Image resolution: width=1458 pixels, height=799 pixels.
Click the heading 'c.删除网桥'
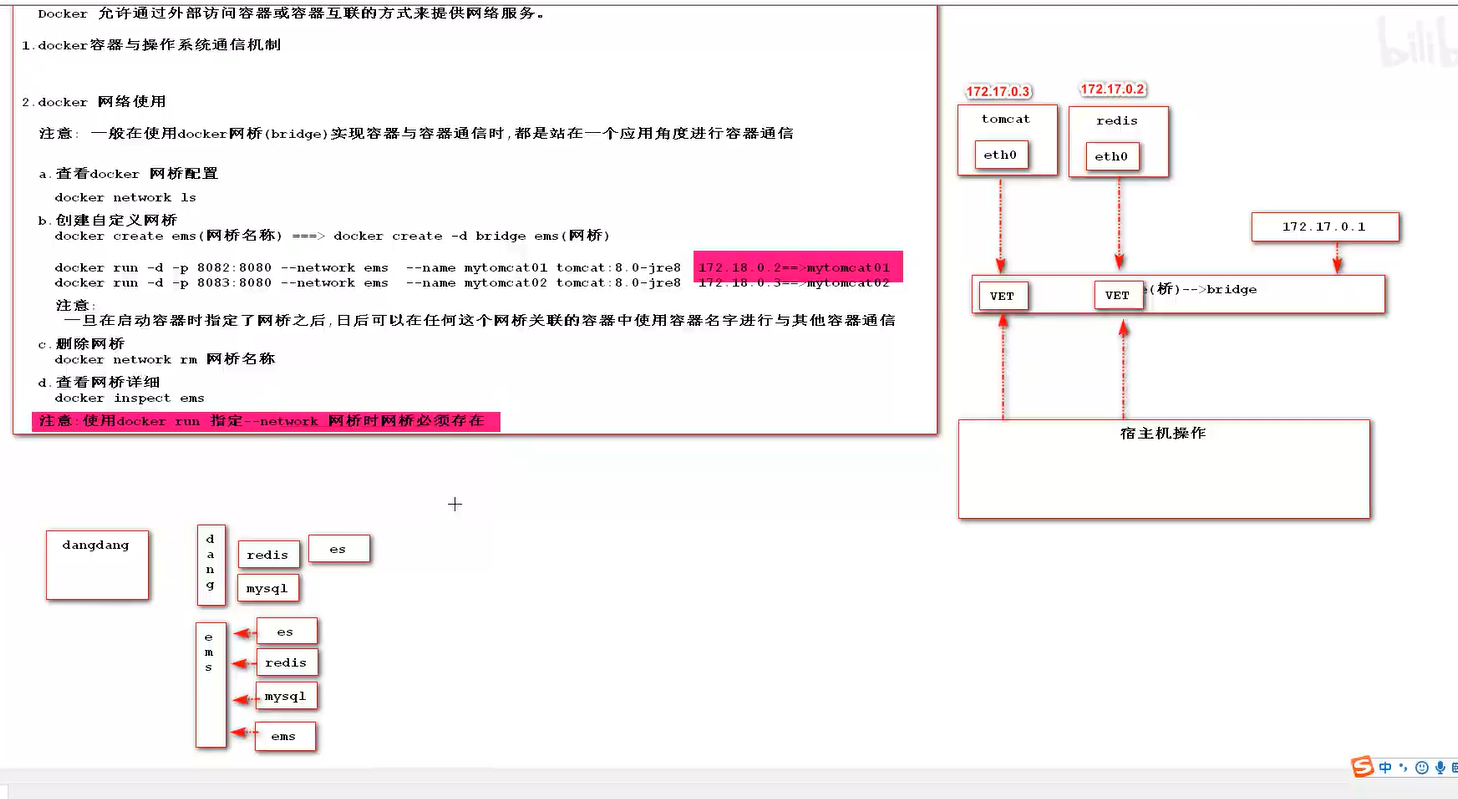click(x=82, y=344)
